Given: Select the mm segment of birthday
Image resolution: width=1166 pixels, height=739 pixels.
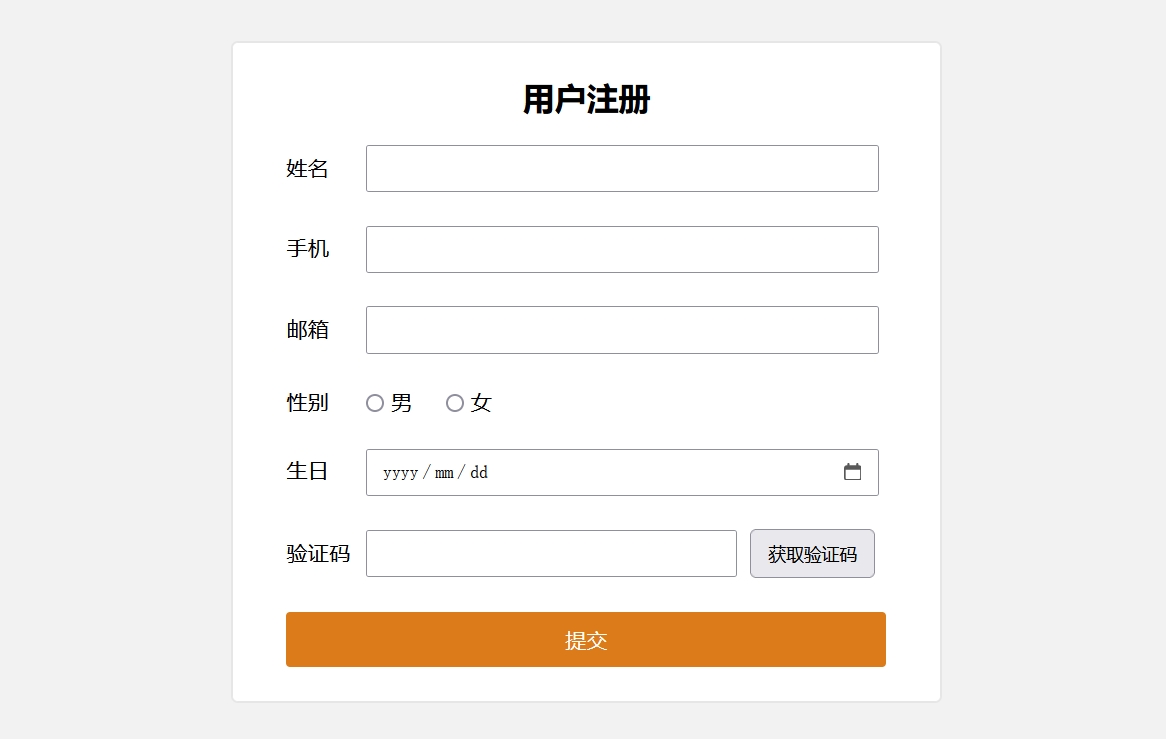Looking at the screenshot, I should 444,473.
